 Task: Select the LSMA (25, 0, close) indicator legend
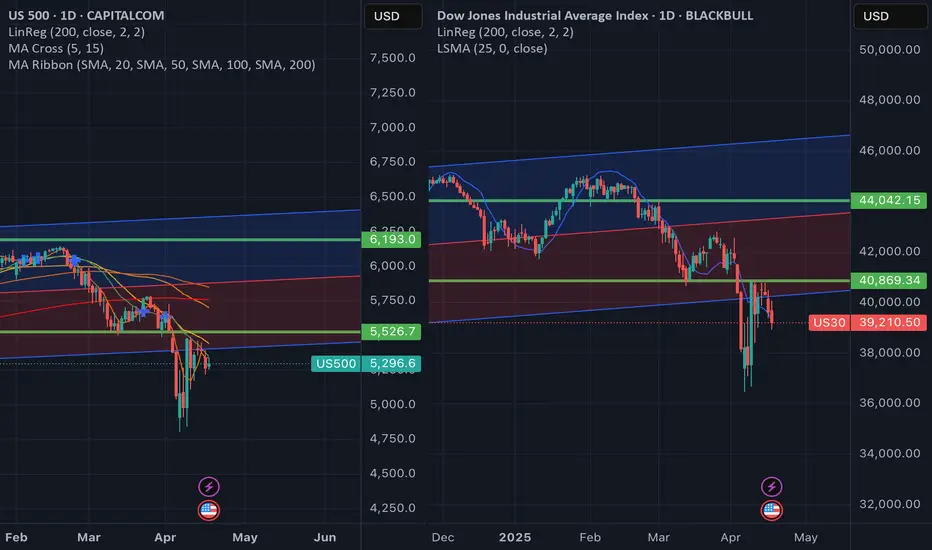[492, 49]
